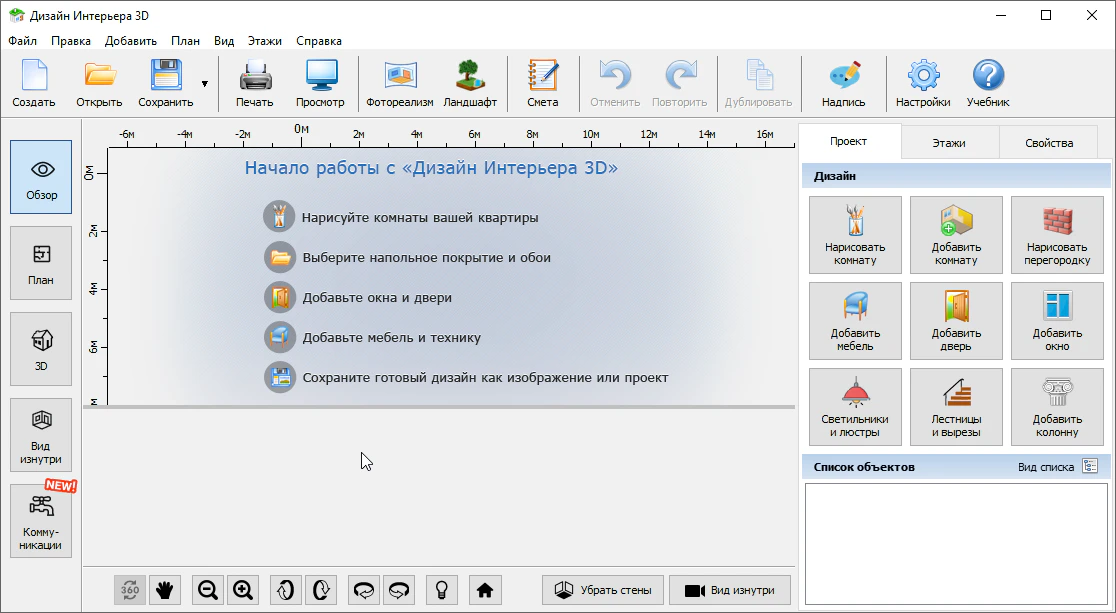The width and height of the screenshot is (1116, 613).
Task: Expand the Сохранить dropdown arrow
Action: click(204, 84)
